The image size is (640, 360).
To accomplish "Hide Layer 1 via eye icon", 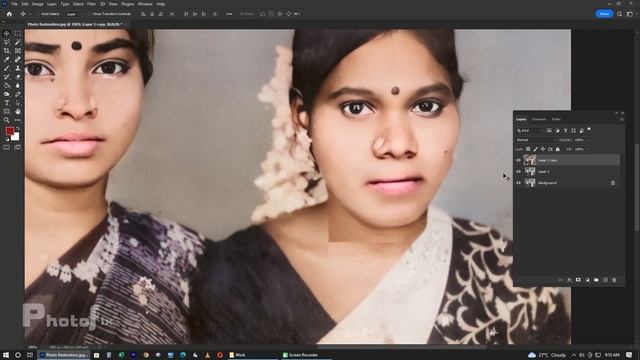I will (518, 171).
